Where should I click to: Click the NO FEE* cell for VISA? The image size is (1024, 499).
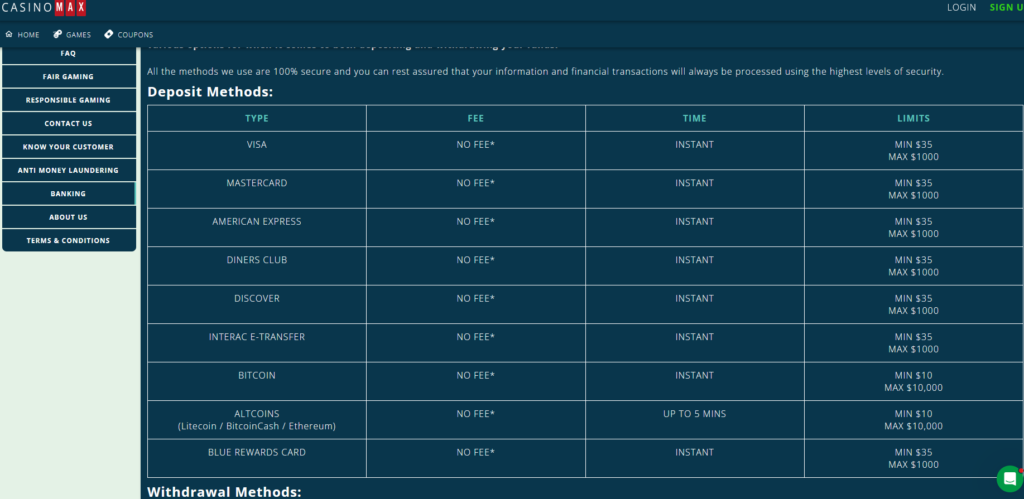tap(476, 151)
